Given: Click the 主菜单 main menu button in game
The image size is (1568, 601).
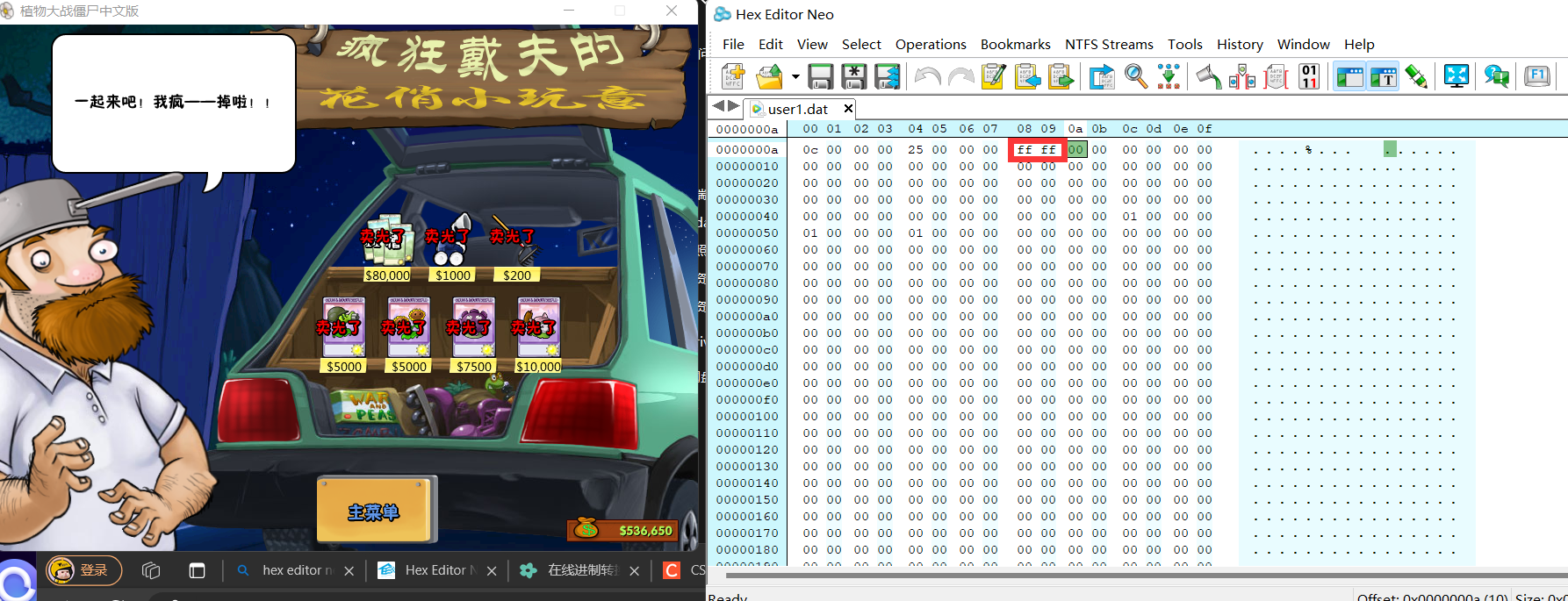Looking at the screenshot, I should pos(374,512).
